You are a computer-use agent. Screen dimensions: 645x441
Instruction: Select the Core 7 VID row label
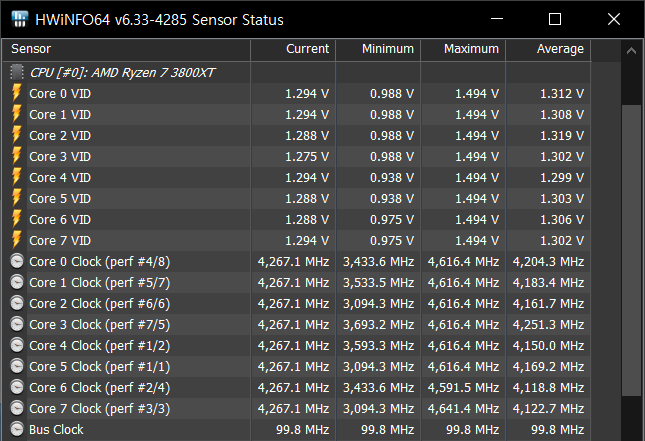[x=60, y=240]
